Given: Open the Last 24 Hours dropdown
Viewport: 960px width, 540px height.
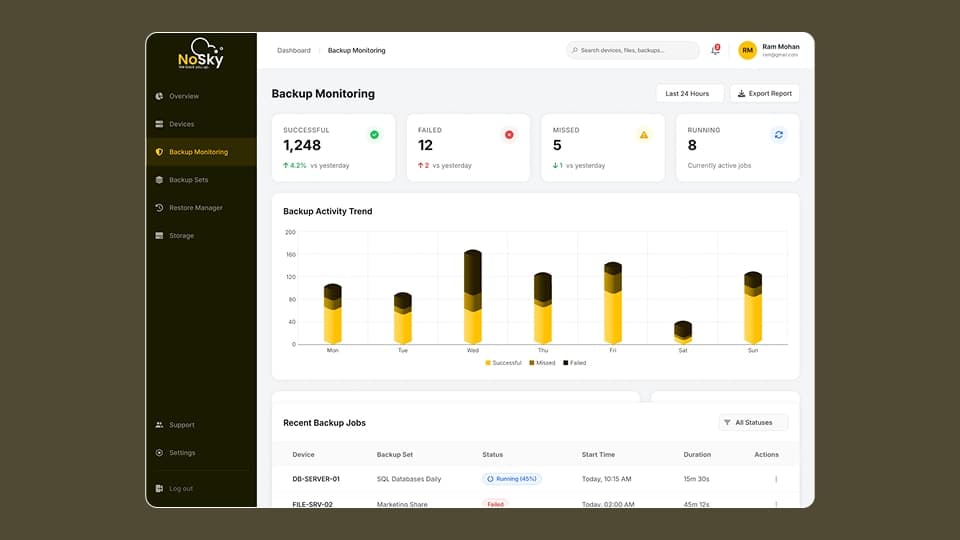Looking at the screenshot, I should (689, 93).
